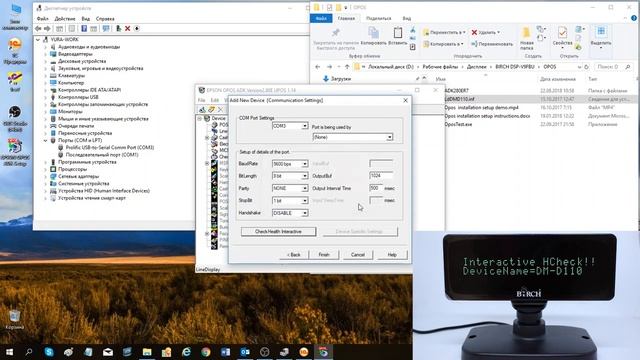
Task: Open File menu in EPSON OPOS window
Action: pos(202,100)
